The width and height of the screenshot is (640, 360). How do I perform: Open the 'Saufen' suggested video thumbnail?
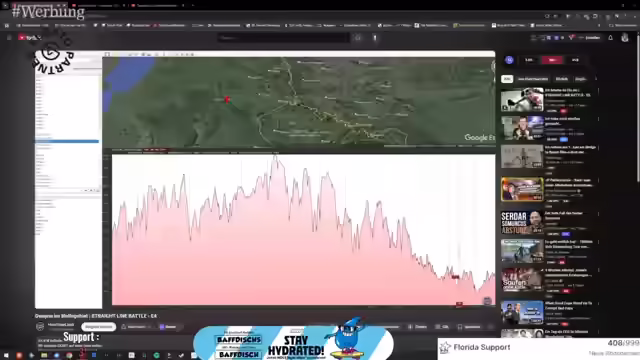click(x=522, y=279)
